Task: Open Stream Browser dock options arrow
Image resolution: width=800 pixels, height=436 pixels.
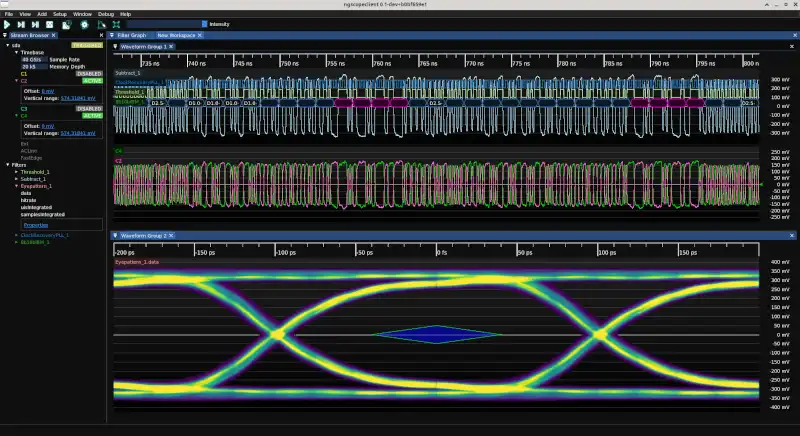Action: (5, 35)
